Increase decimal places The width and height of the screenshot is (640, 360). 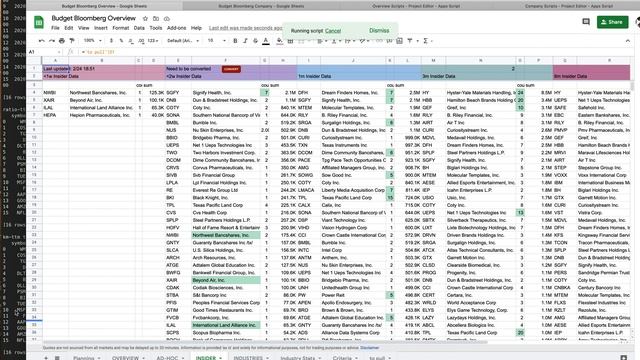(141, 41)
